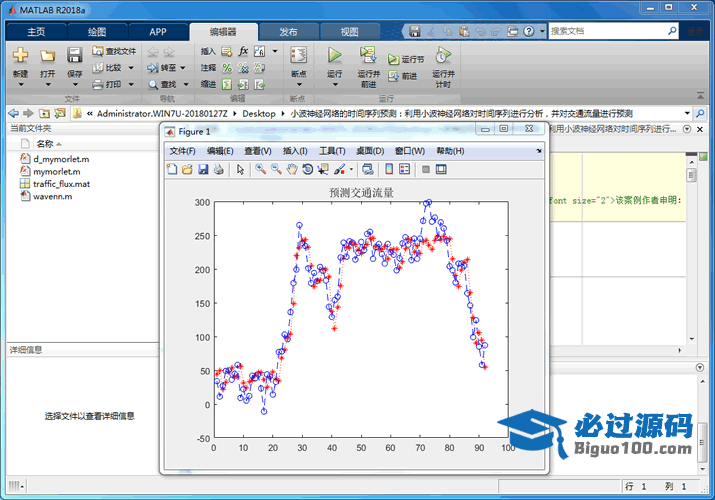Click the help question mark icon
The width and height of the screenshot is (715, 500).
[528, 31]
